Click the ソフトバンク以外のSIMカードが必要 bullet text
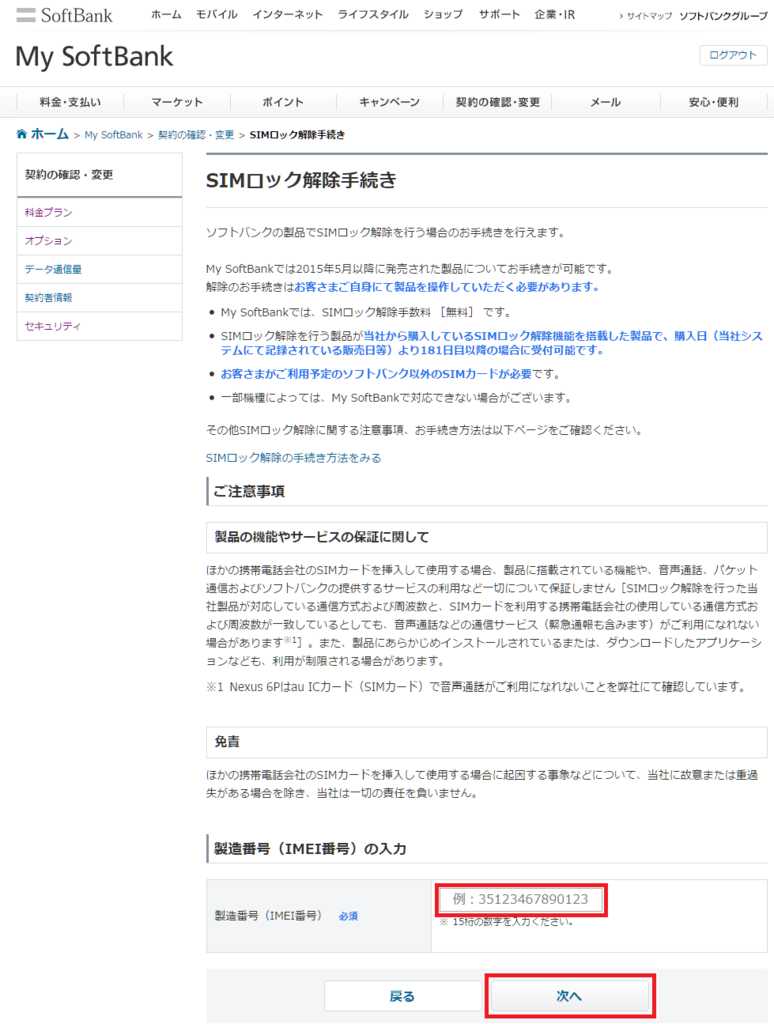Image resolution: width=774 pixels, height=1024 pixels. point(376,374)
